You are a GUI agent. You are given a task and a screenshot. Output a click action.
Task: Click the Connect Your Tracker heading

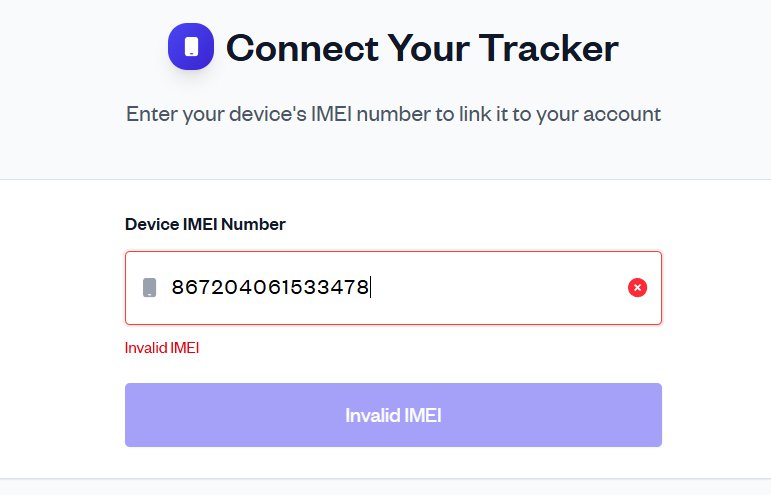422,47
